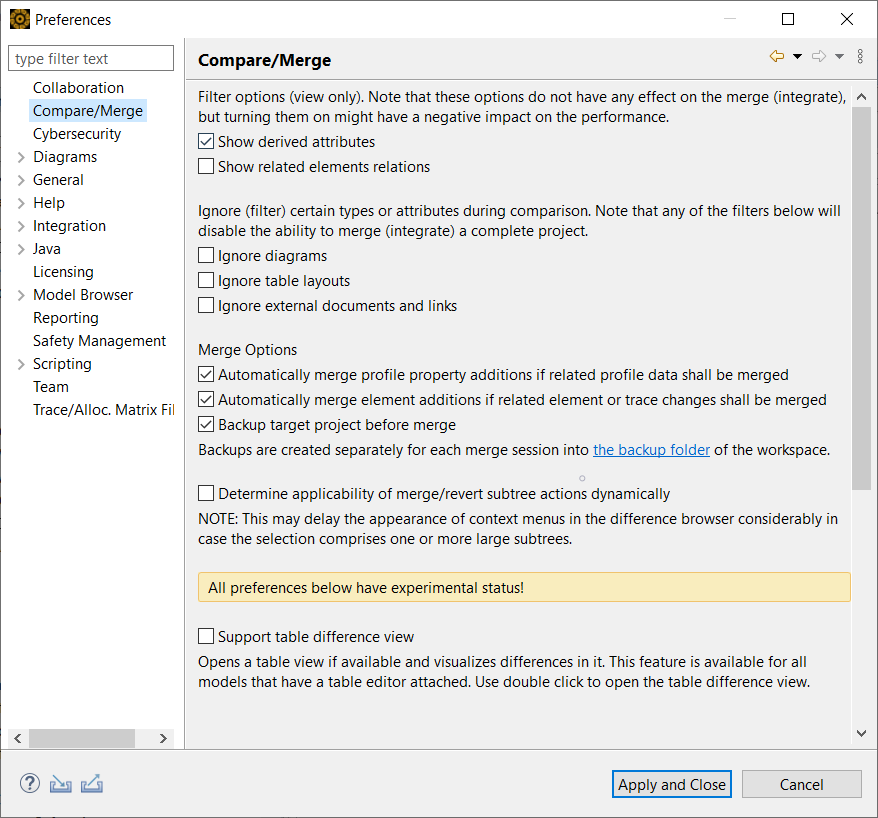This screenshot has width=878, height=818.
Task: Select Cybersecurity in the preferences tree
Action: click(x=77, y=134)
